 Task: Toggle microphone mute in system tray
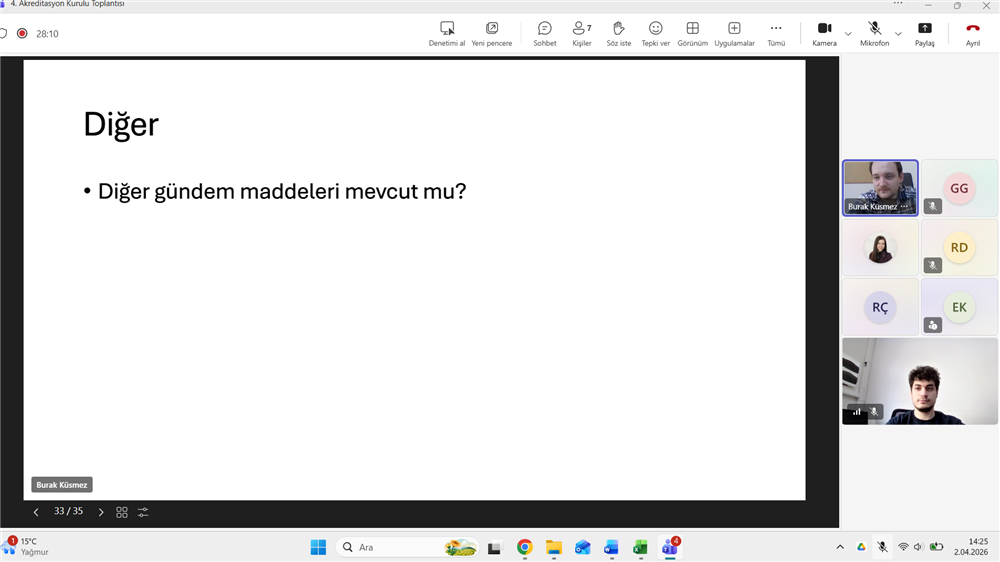point(882,547)
